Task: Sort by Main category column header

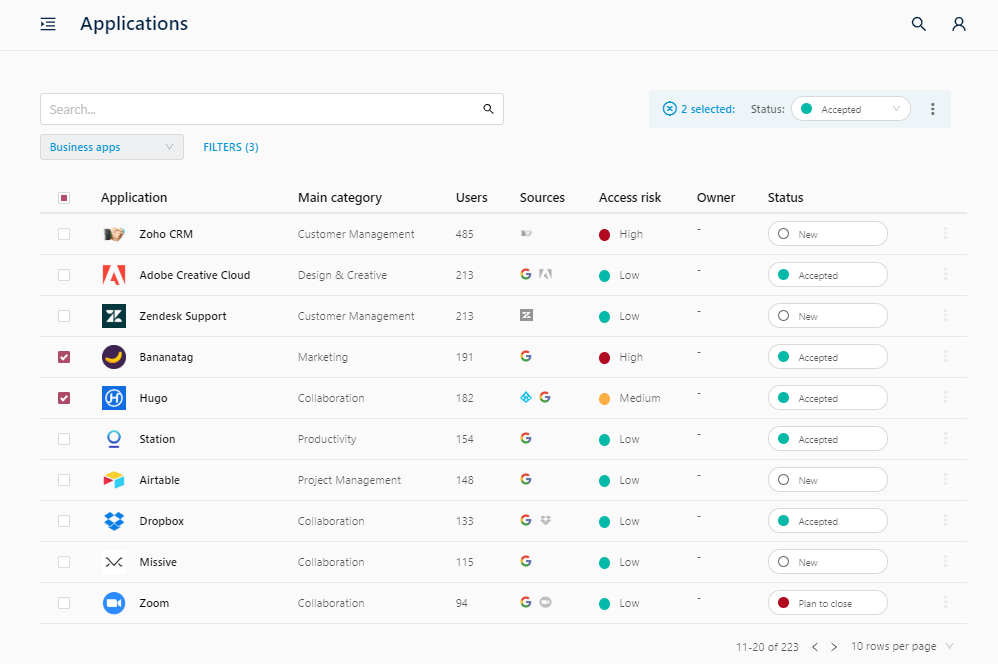Action: point(340,197)
